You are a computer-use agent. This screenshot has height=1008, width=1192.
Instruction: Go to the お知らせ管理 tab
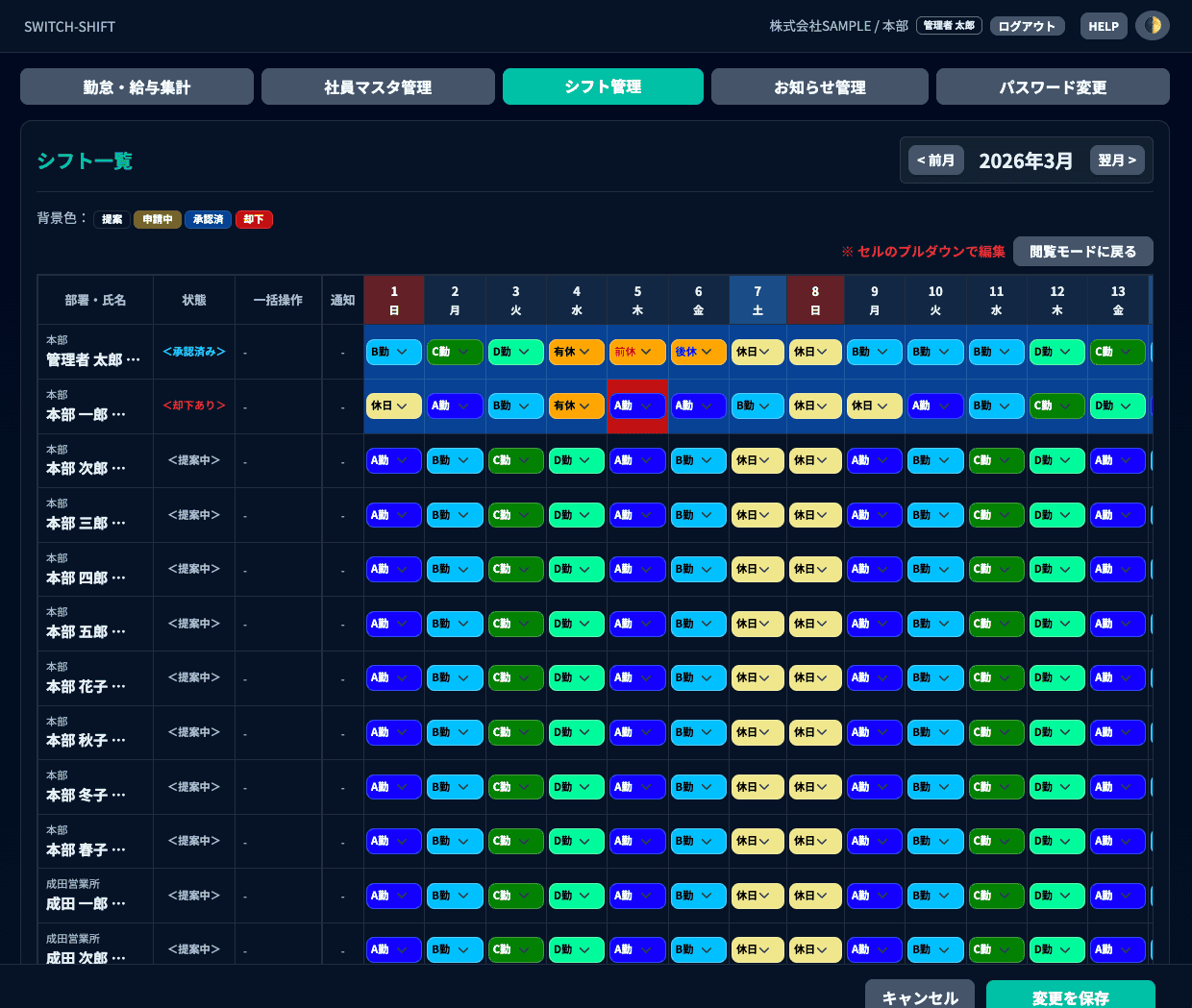[x=819, y=86]
